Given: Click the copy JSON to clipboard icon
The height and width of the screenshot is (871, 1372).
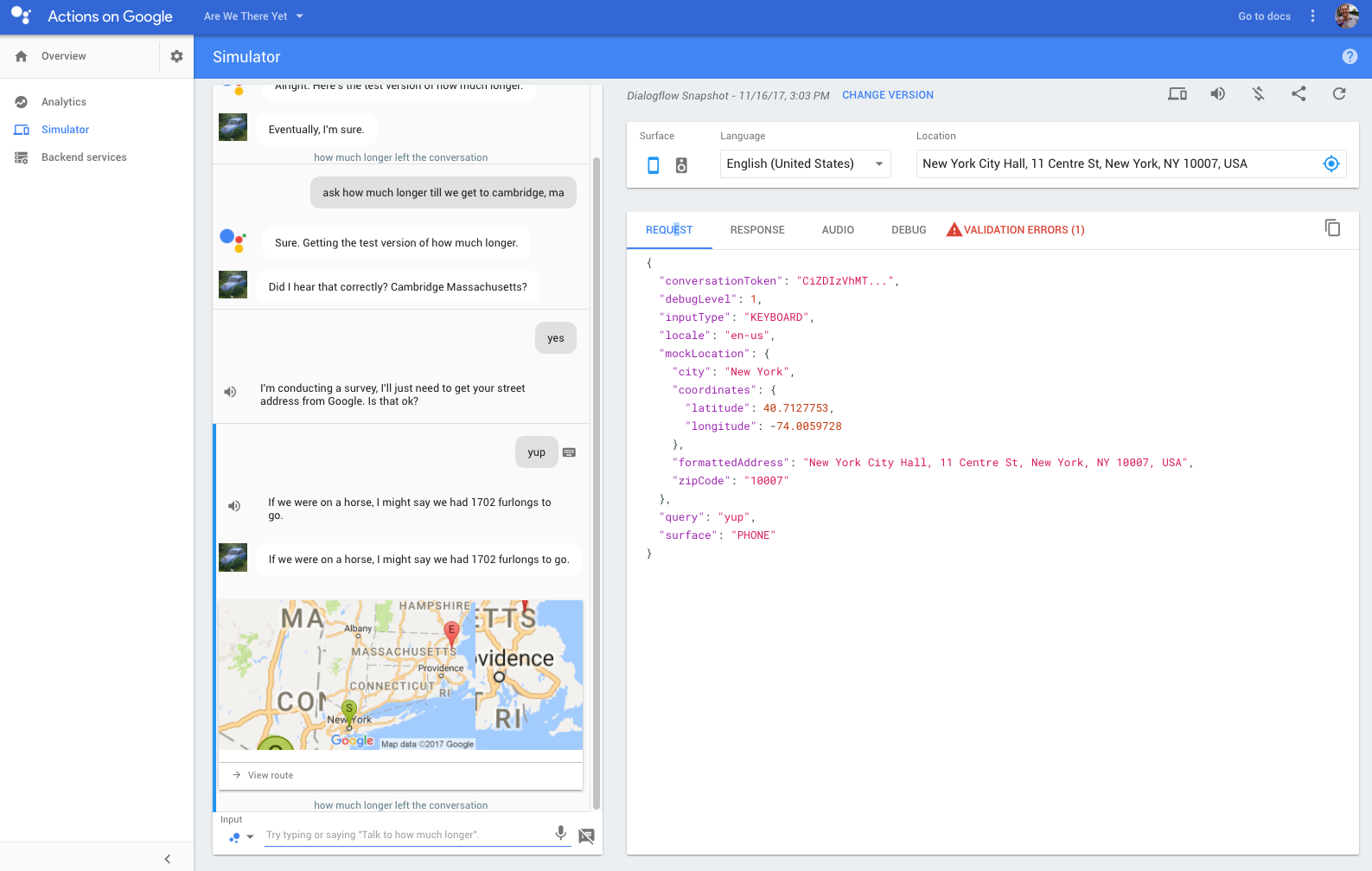Looking at the screenshot, I should coord(1332,227).
